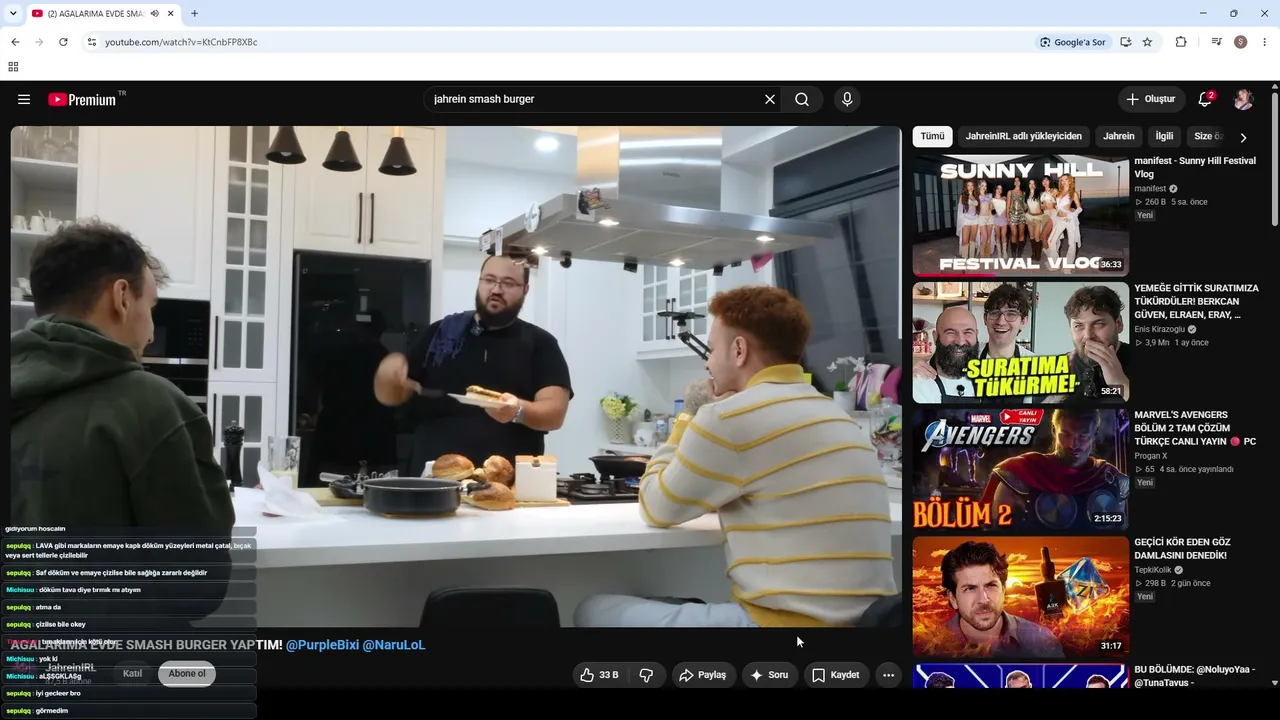The image size is (1280, 720).
Task: Open the Enis Kirazoglu channel link
Action: 1159,329
